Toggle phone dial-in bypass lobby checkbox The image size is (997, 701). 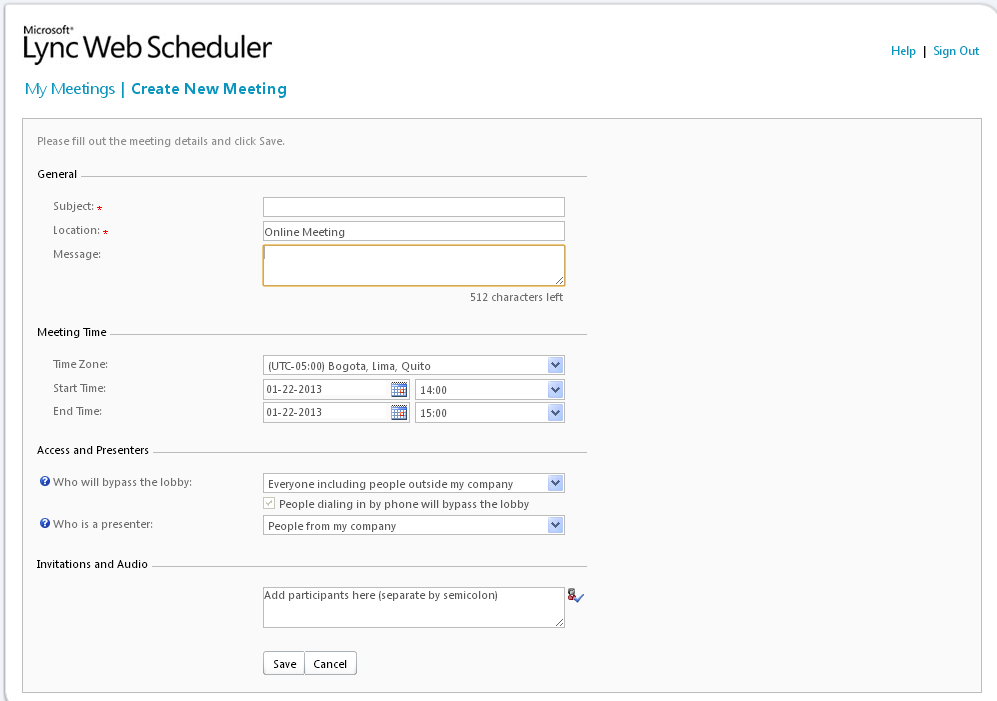pyautogui.click(x=270, y=503)
